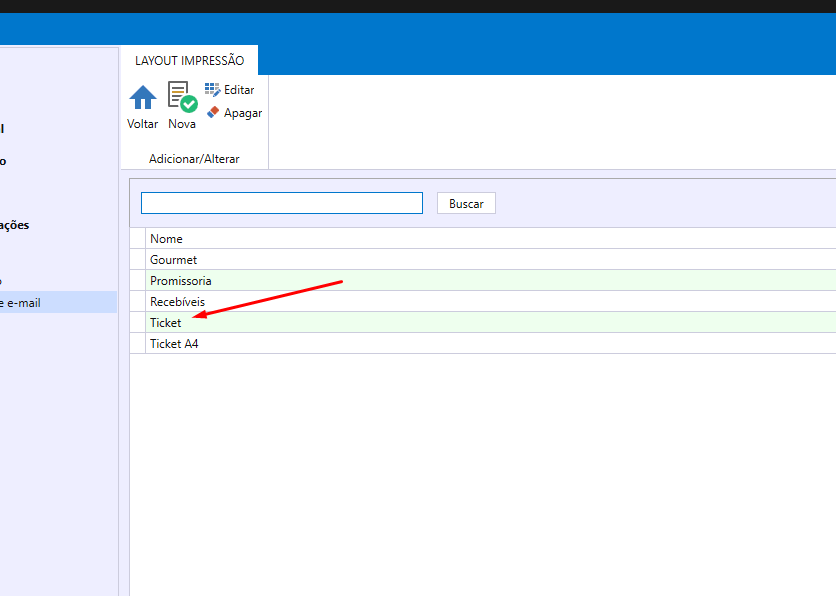Click row selector cell beside Gourmet
Screen dimensions: 836x596
(138, 260)
